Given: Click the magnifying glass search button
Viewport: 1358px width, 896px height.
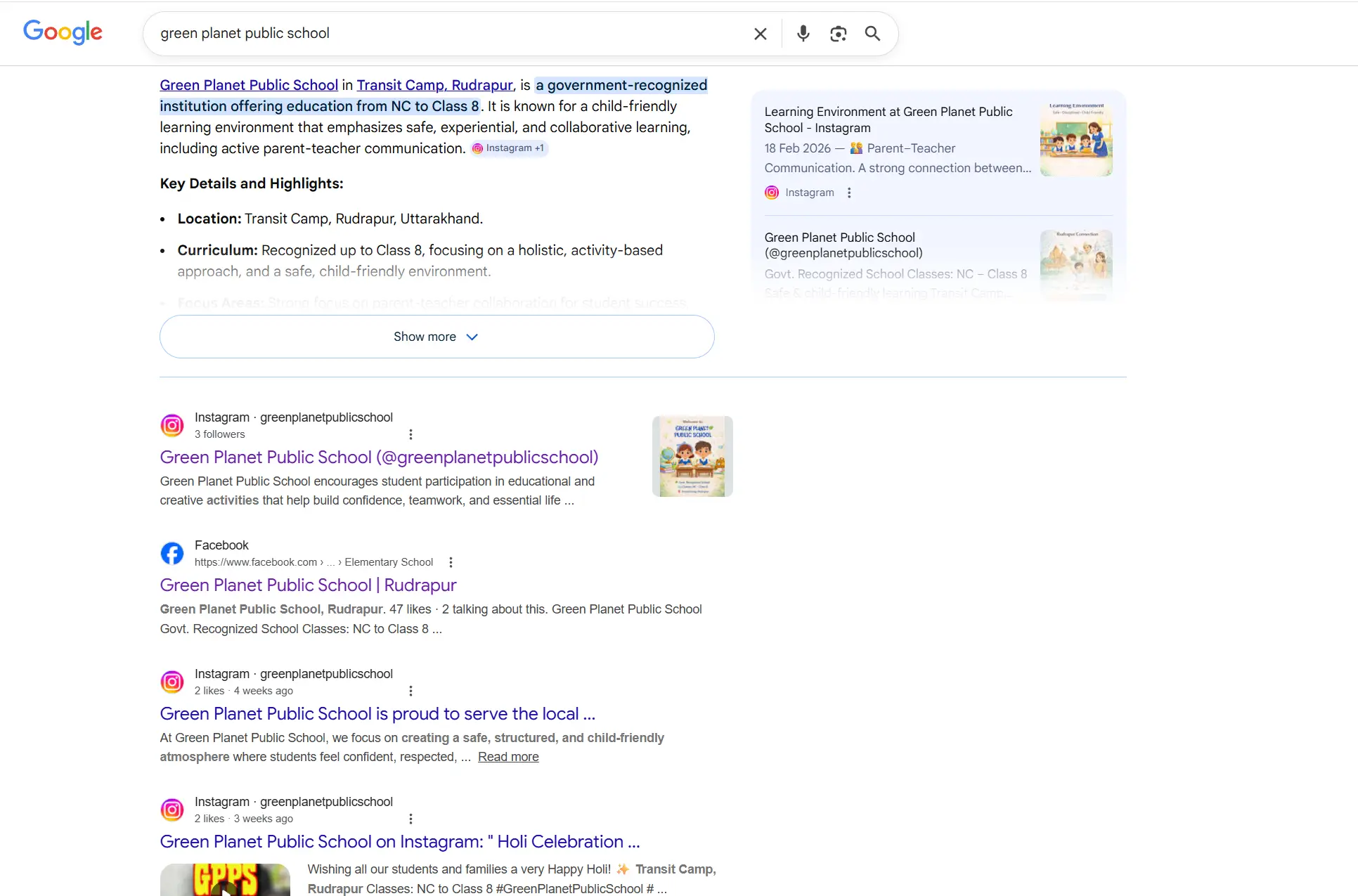Looking at the screenshot, I should [872, 34].
